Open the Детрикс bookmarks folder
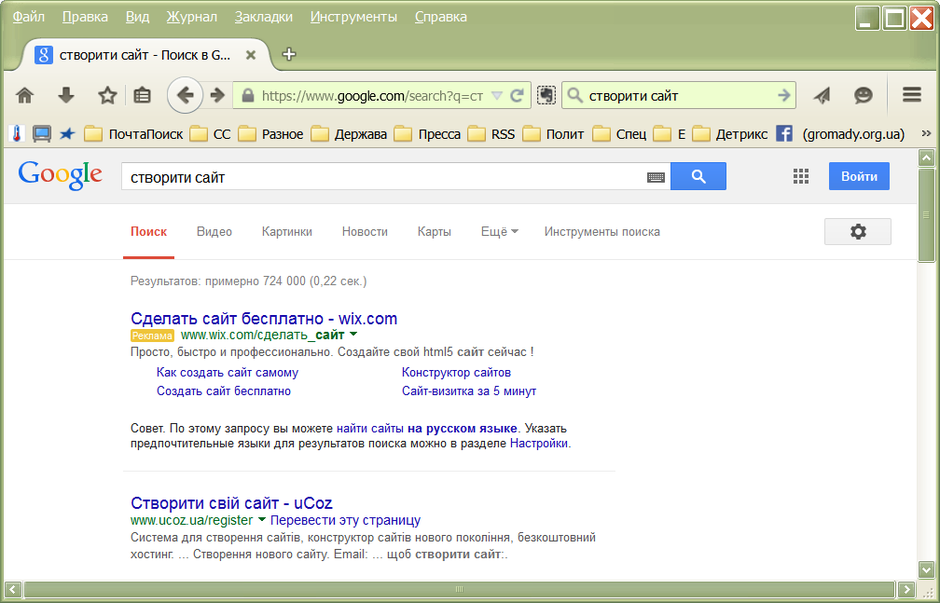The width and height of the screenshot is (940, 603). tap(730, 134)
